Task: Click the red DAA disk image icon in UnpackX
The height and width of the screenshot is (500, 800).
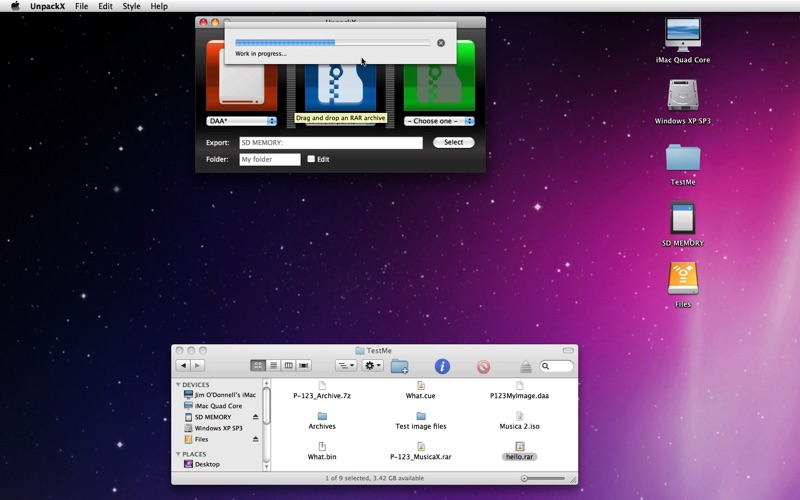Action: click(241, 76)
